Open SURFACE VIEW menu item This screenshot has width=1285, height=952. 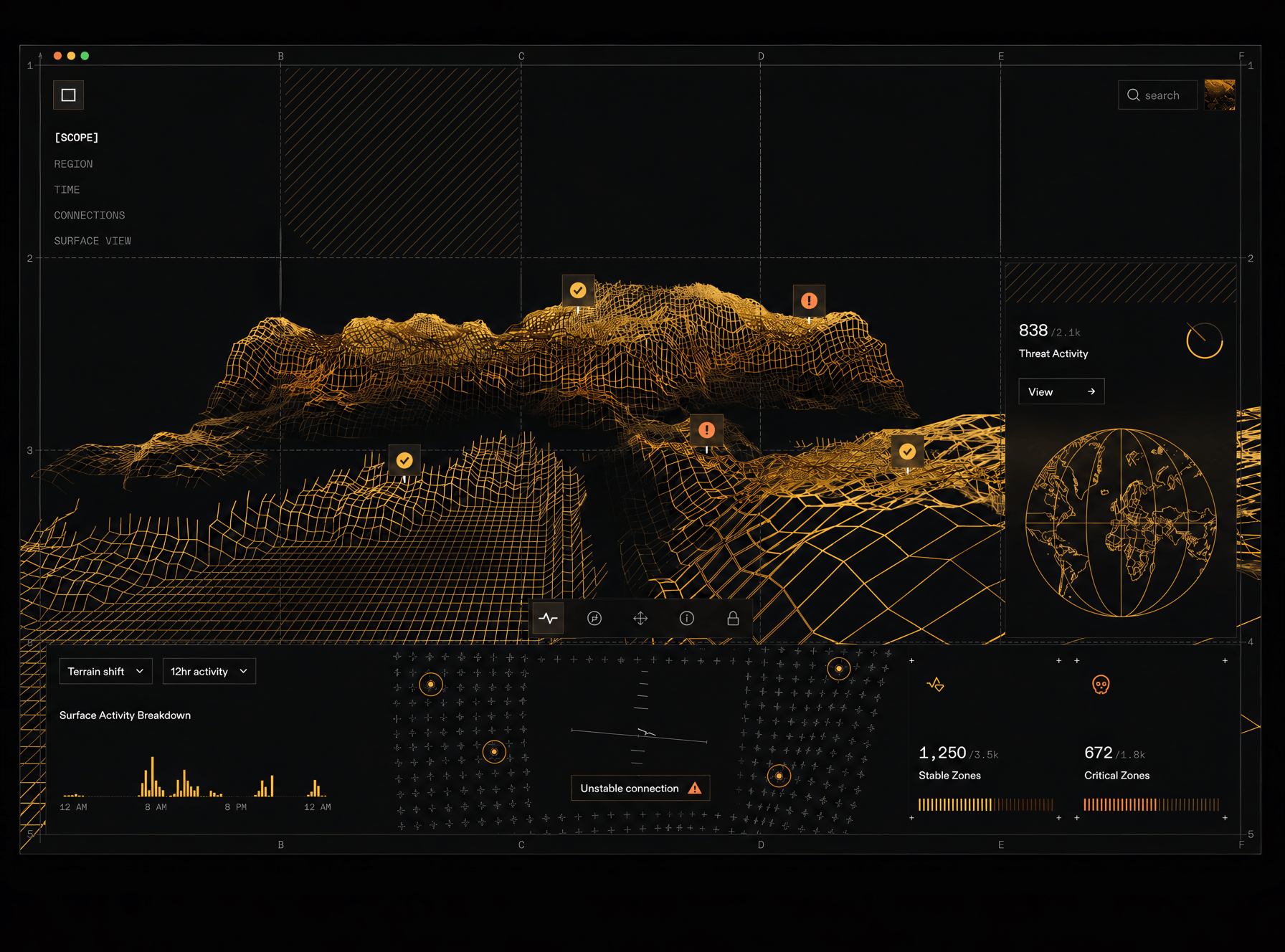(x=93, y=241)
